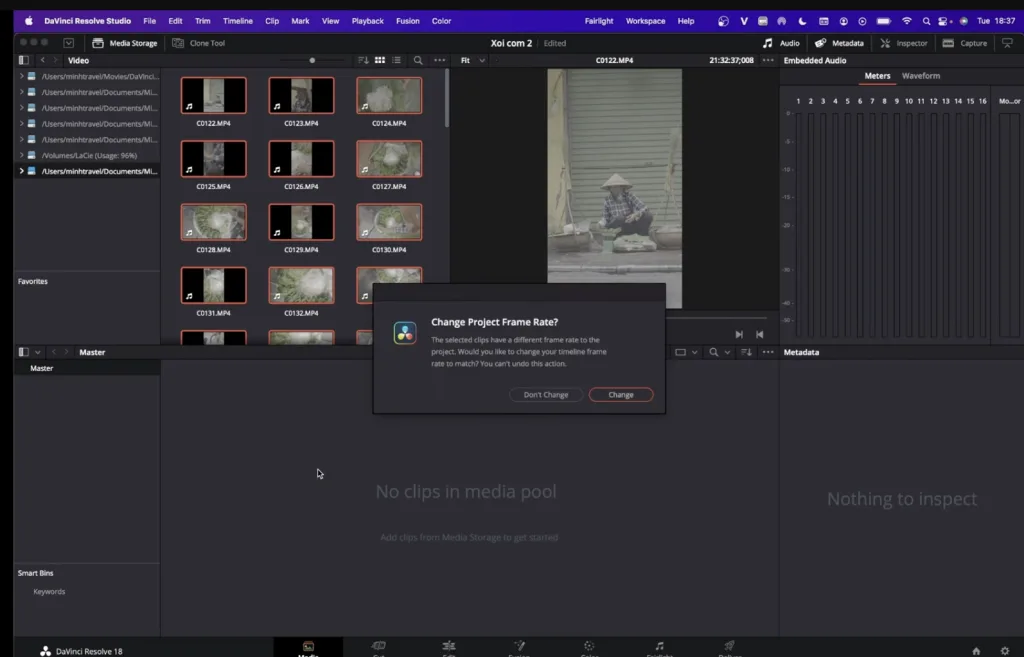Select the C0122.MP4 clip thumbnail
Image resolution: width=1024 pixels, height=657 pixels.
(x=214, y=95)
